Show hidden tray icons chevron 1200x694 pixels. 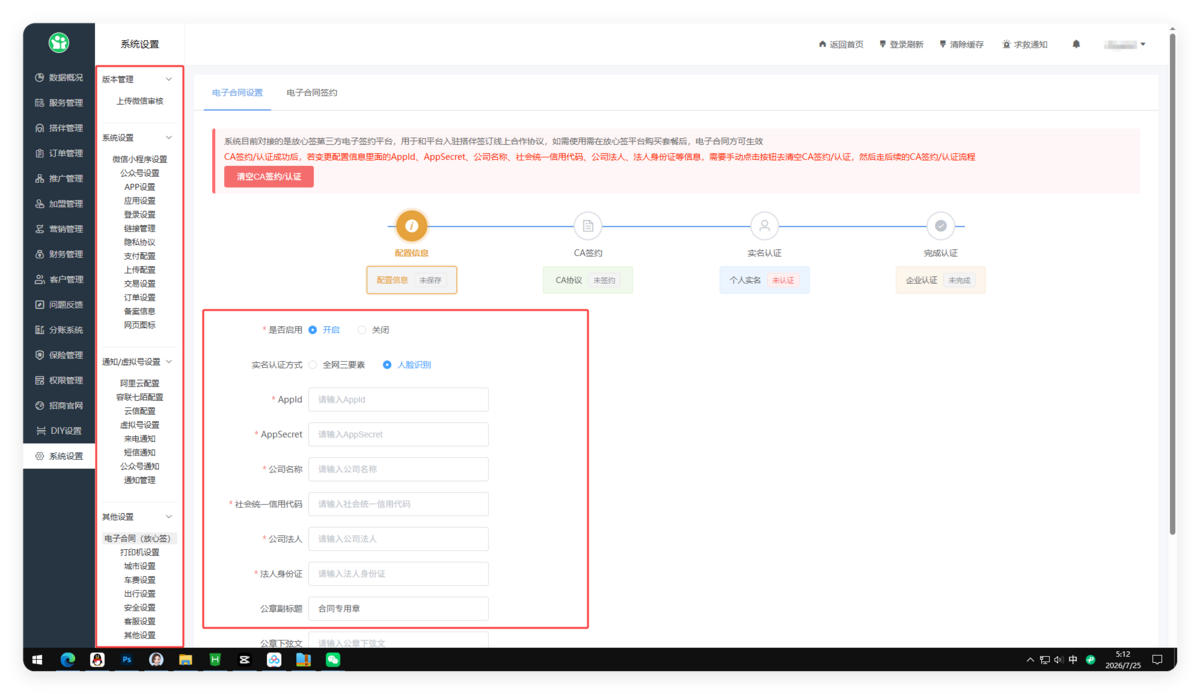coord(1030,660)
